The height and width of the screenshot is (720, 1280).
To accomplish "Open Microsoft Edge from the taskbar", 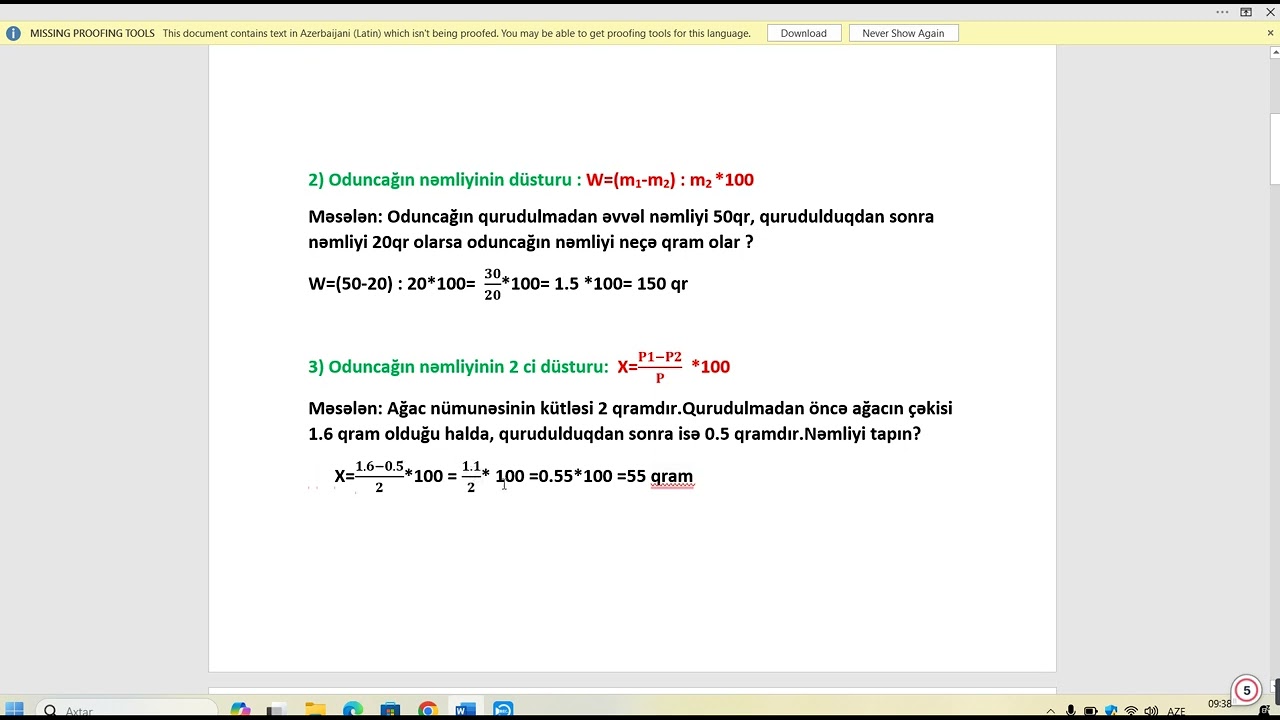I will coord(353,710).
